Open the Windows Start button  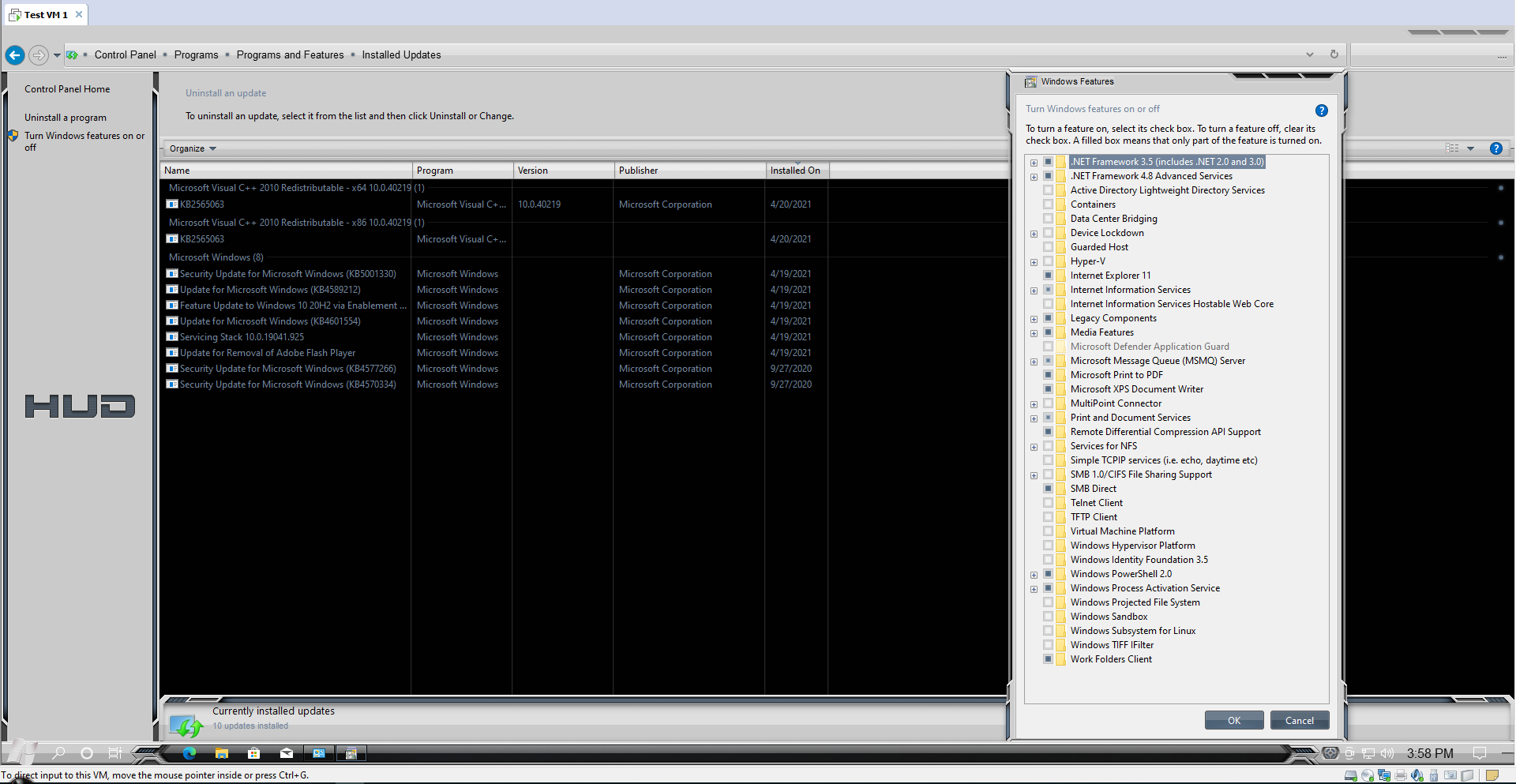[21, 753]
